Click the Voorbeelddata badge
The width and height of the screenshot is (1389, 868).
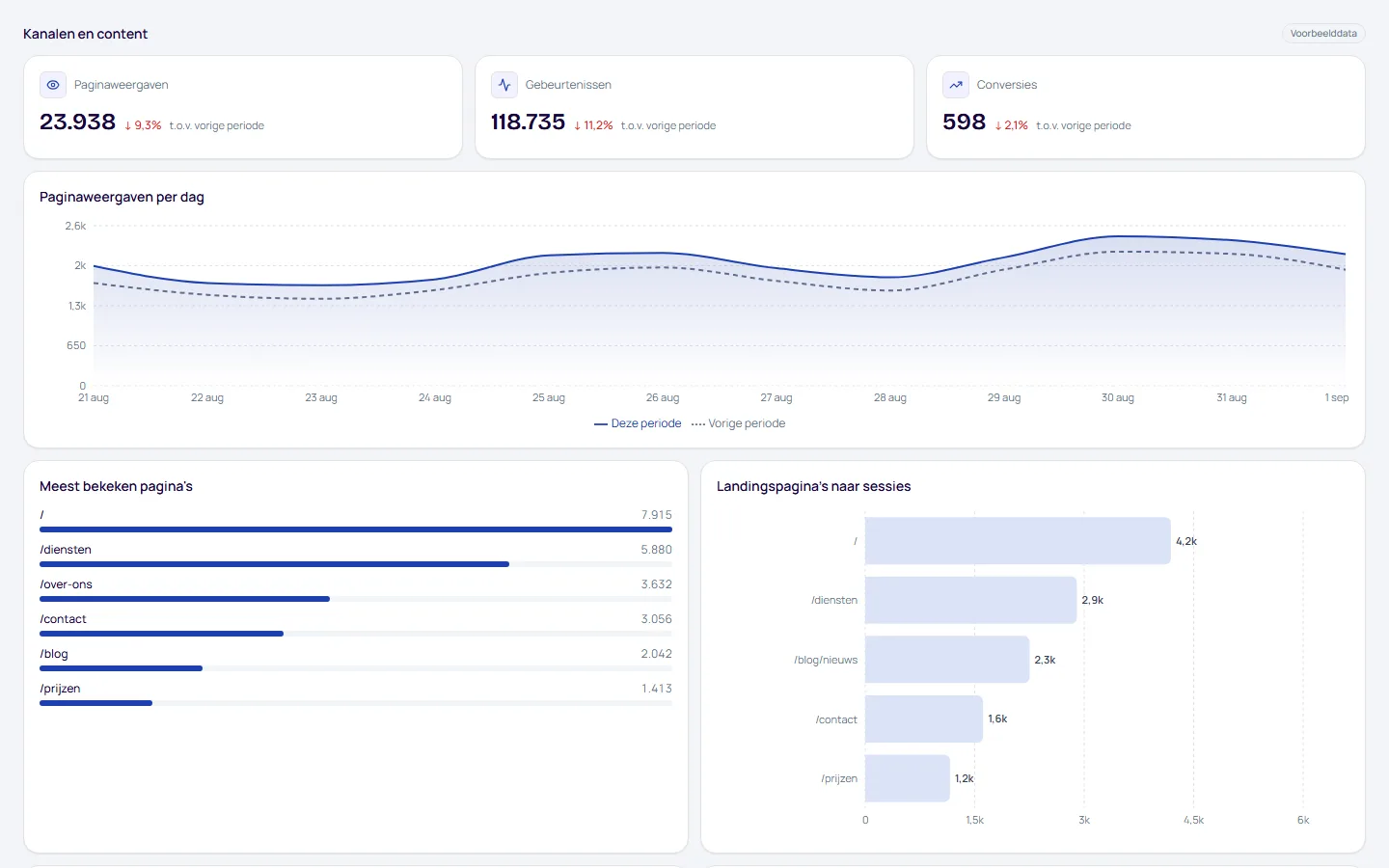coord(1323,34)
